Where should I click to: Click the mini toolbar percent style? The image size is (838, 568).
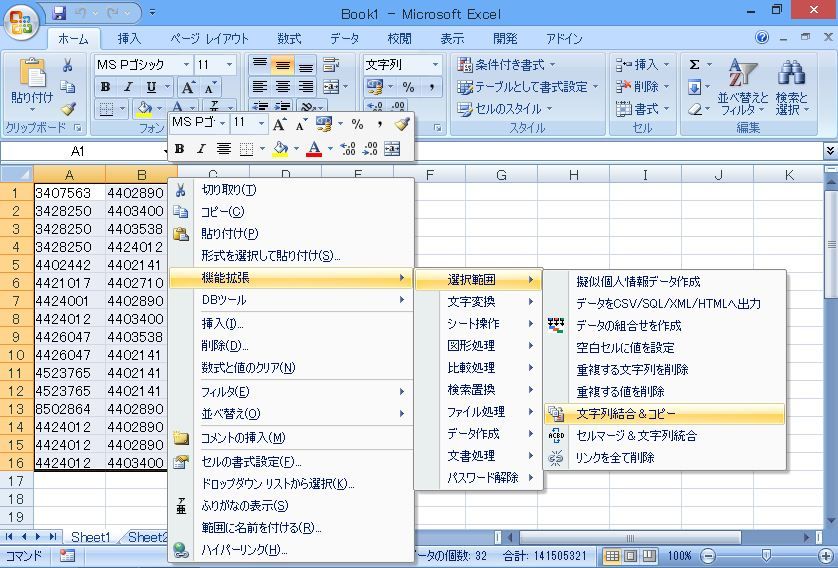358,124
